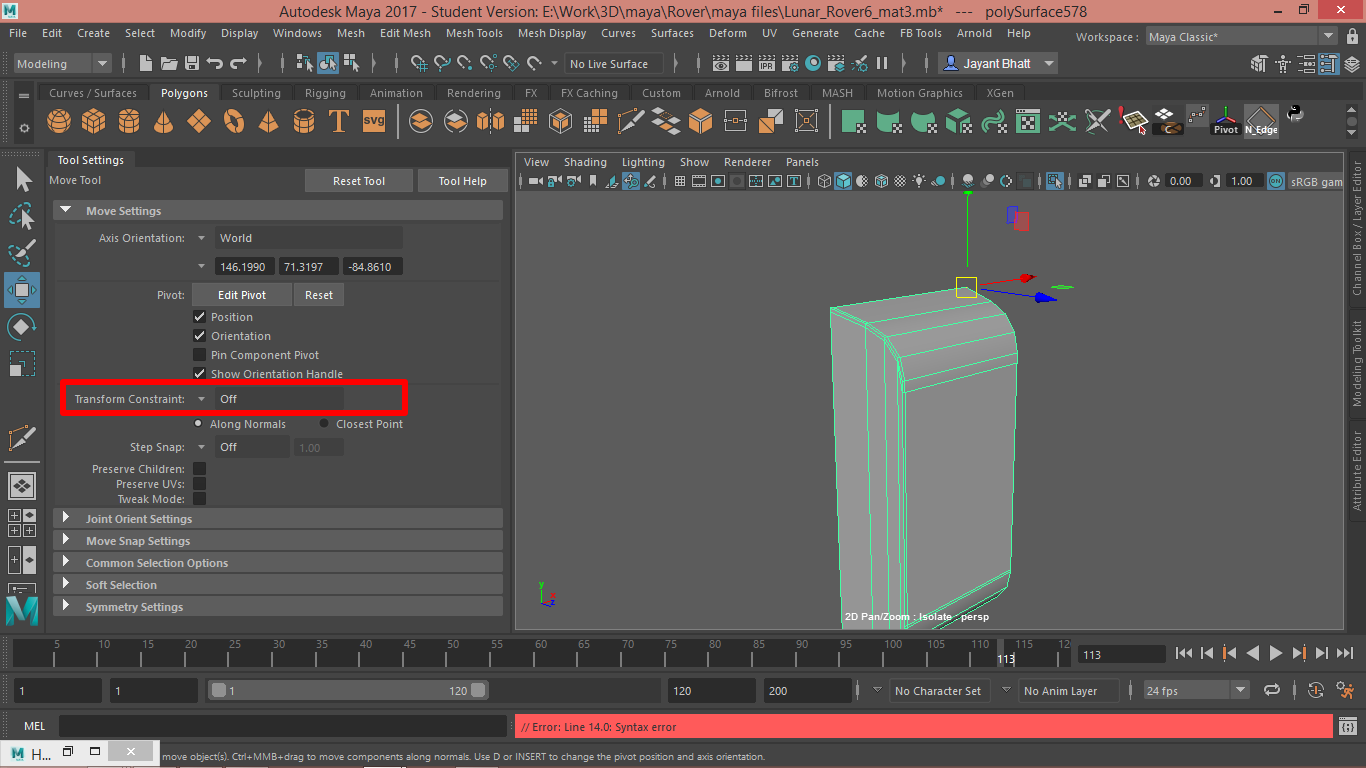
Task: Click the Save Scene icon
Action: [x=192, y=64]
